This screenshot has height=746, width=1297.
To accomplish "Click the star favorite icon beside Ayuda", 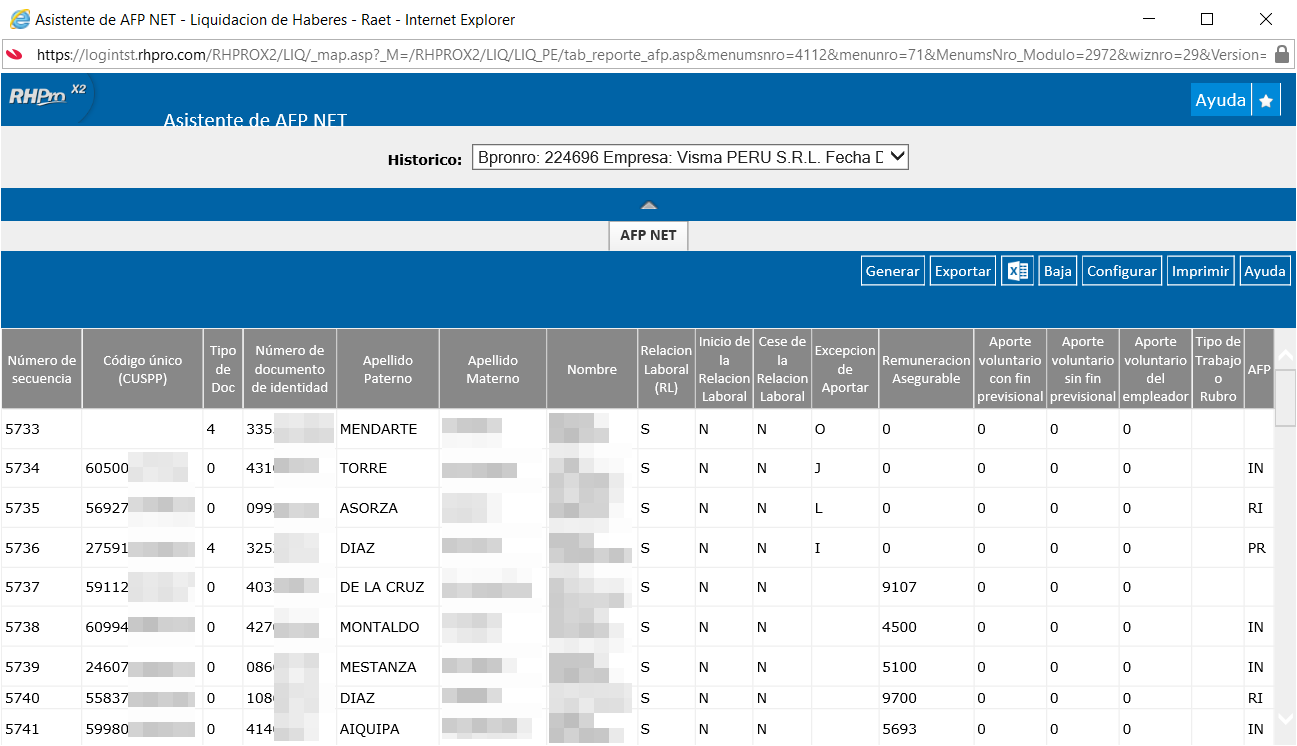I will 1266,100.
